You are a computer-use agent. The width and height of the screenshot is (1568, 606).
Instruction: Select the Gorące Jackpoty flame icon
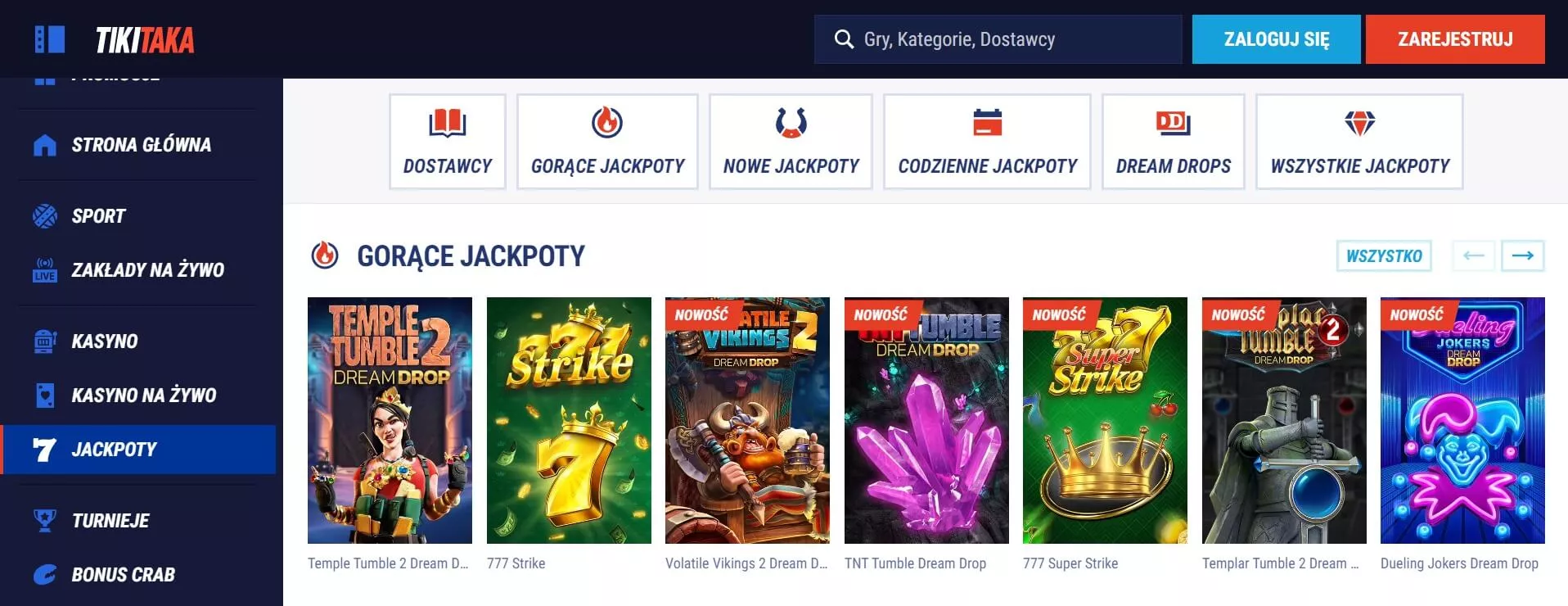pos(607,123)
